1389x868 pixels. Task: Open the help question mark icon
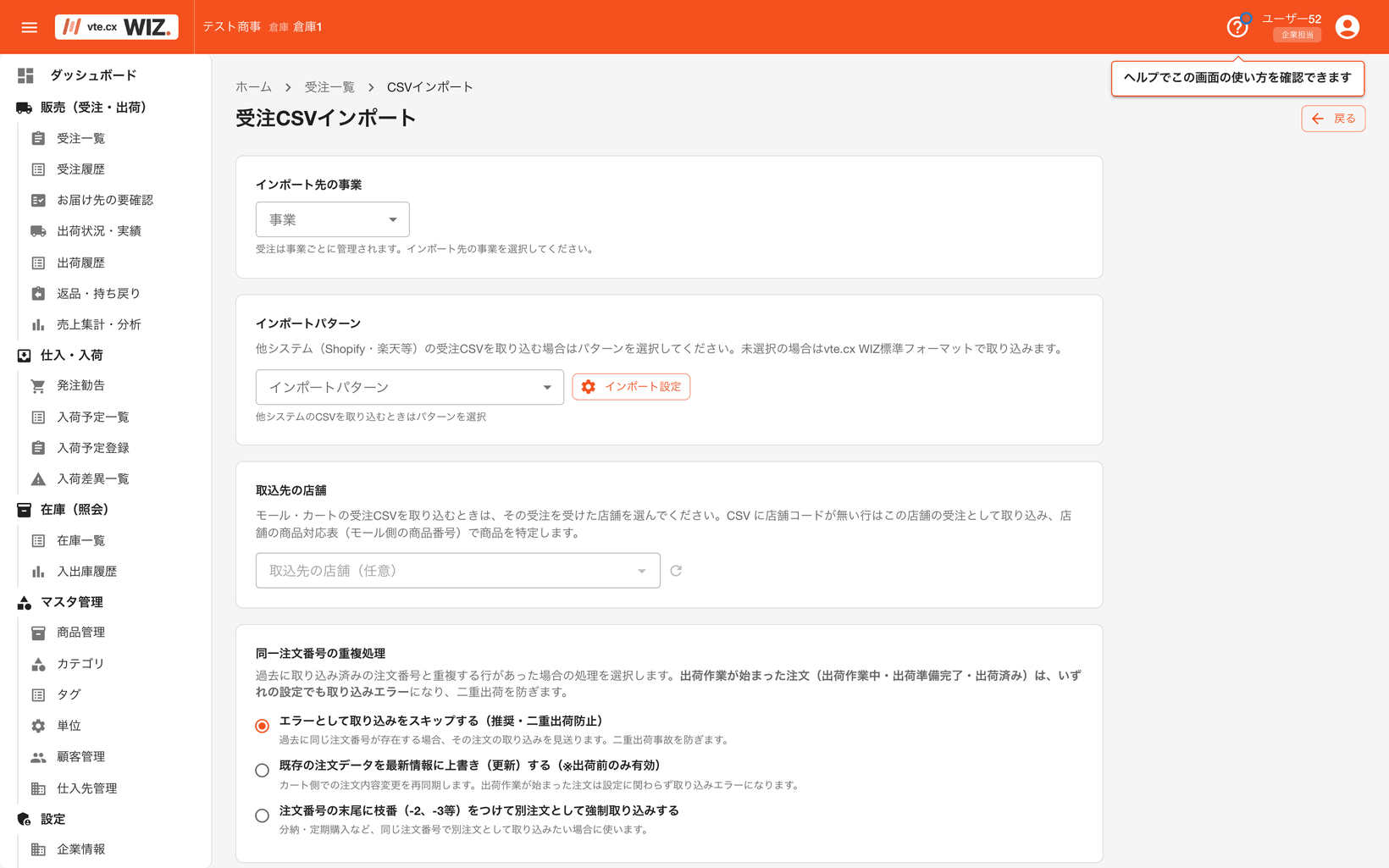1237,27
